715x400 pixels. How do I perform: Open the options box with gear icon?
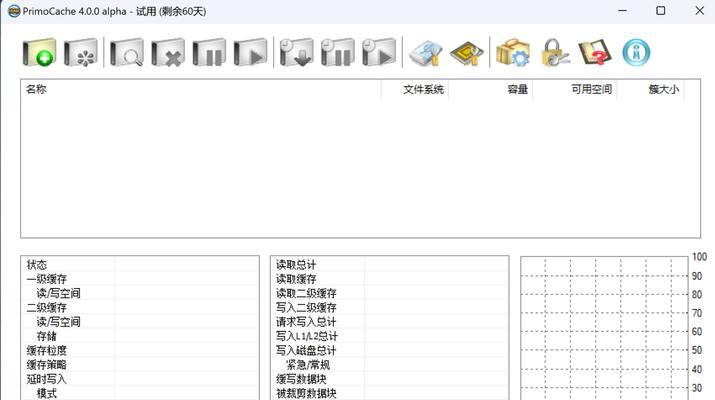(513, 52)
